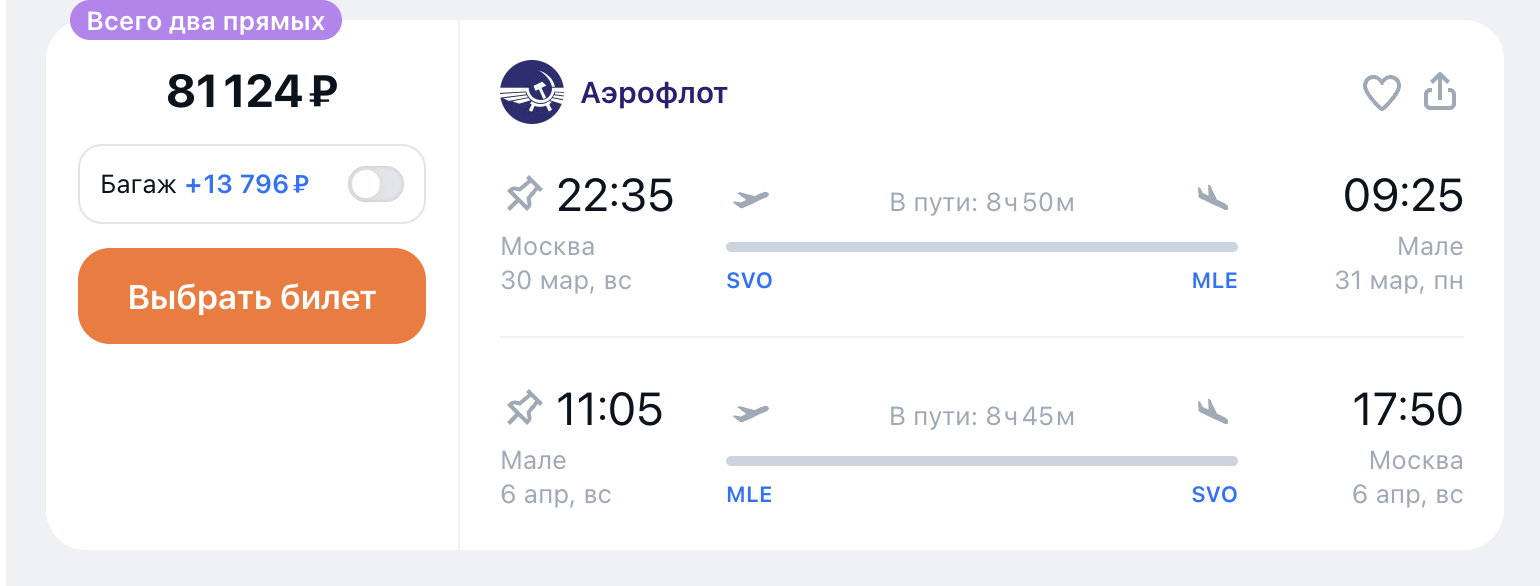
Task: Click landing plane icon on return flight
Action: (1212, 411)
